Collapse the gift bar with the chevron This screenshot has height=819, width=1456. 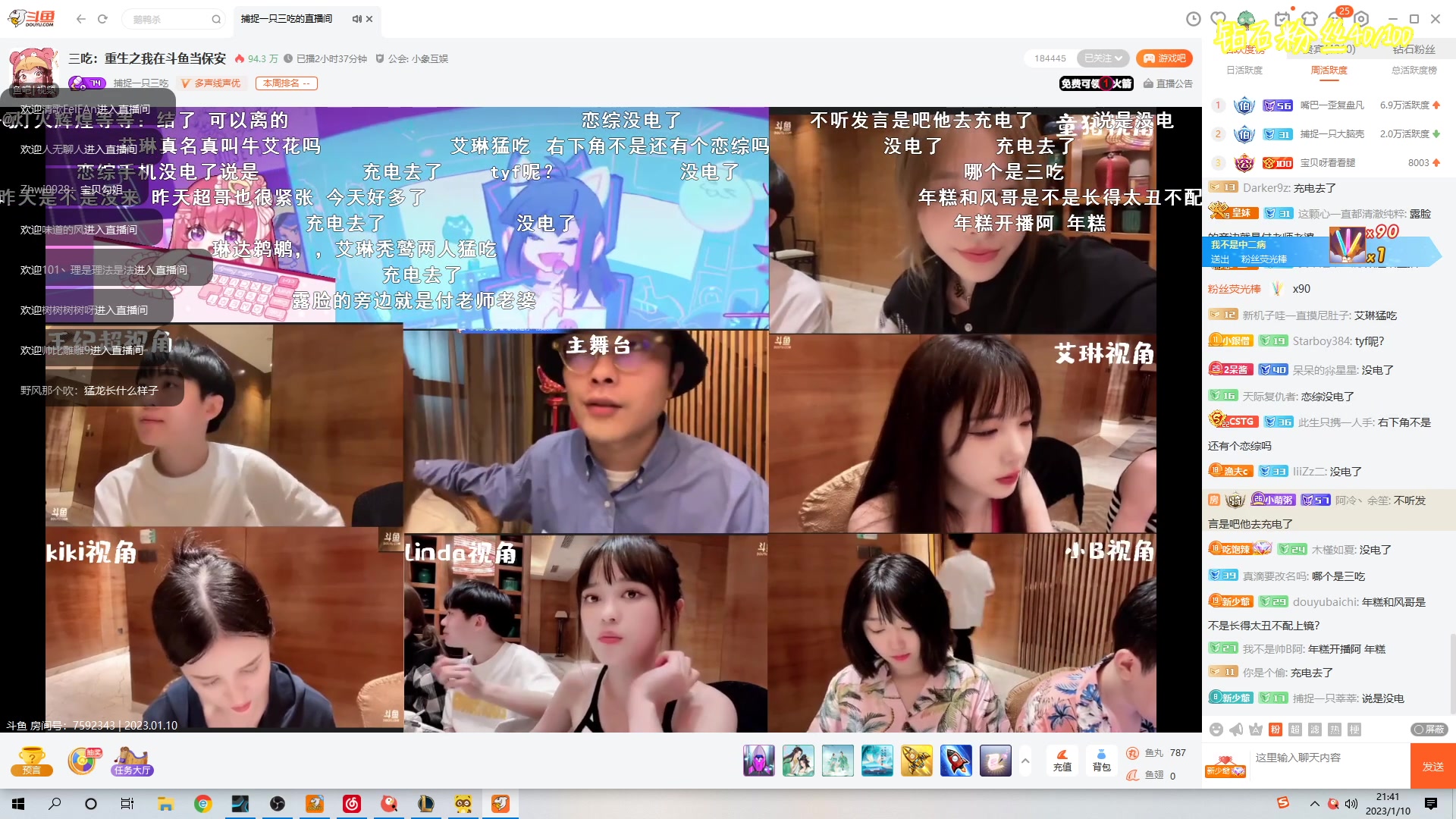coord(1025,761)
